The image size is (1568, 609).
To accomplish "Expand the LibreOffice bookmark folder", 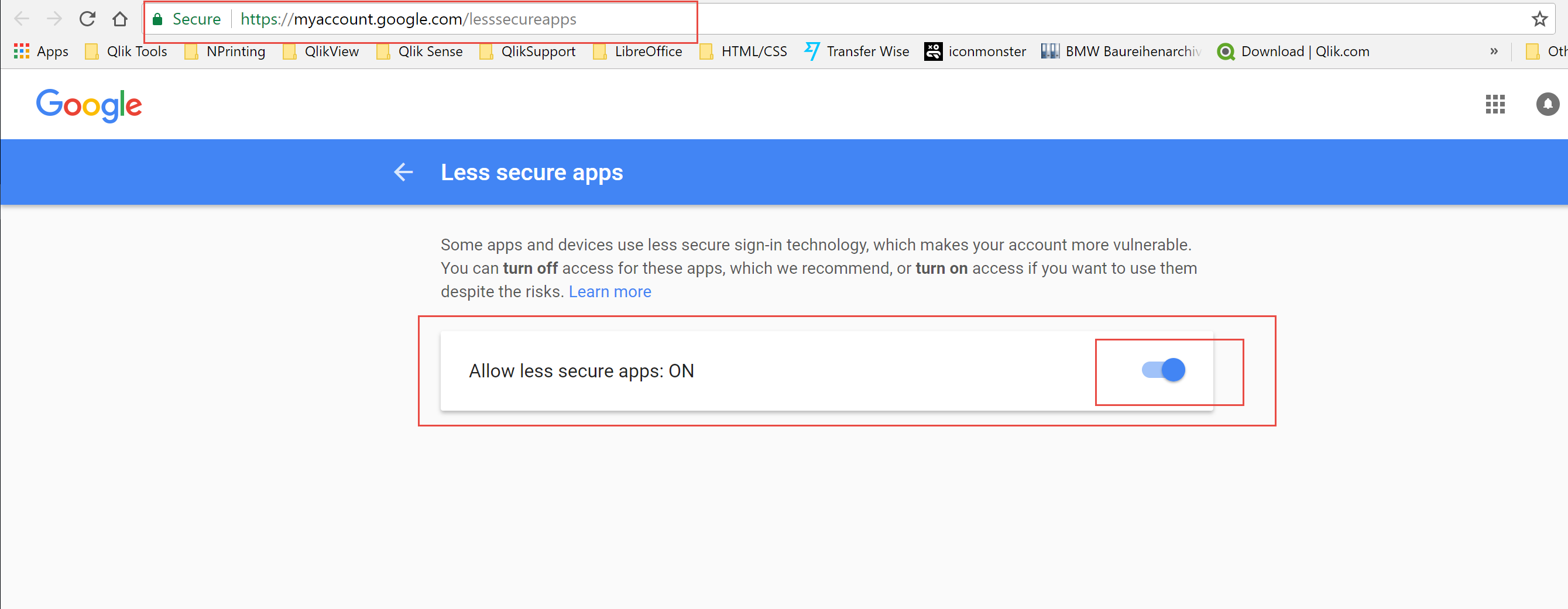I will [637, 51].
